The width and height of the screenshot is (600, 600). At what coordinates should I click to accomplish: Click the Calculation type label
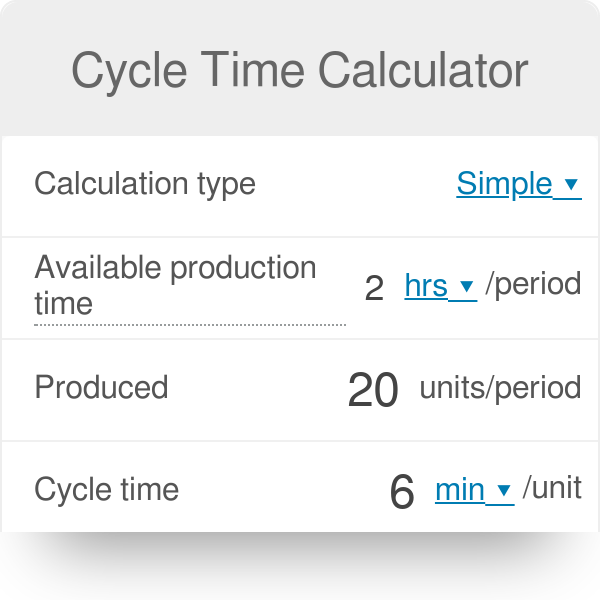click(145, 184)
